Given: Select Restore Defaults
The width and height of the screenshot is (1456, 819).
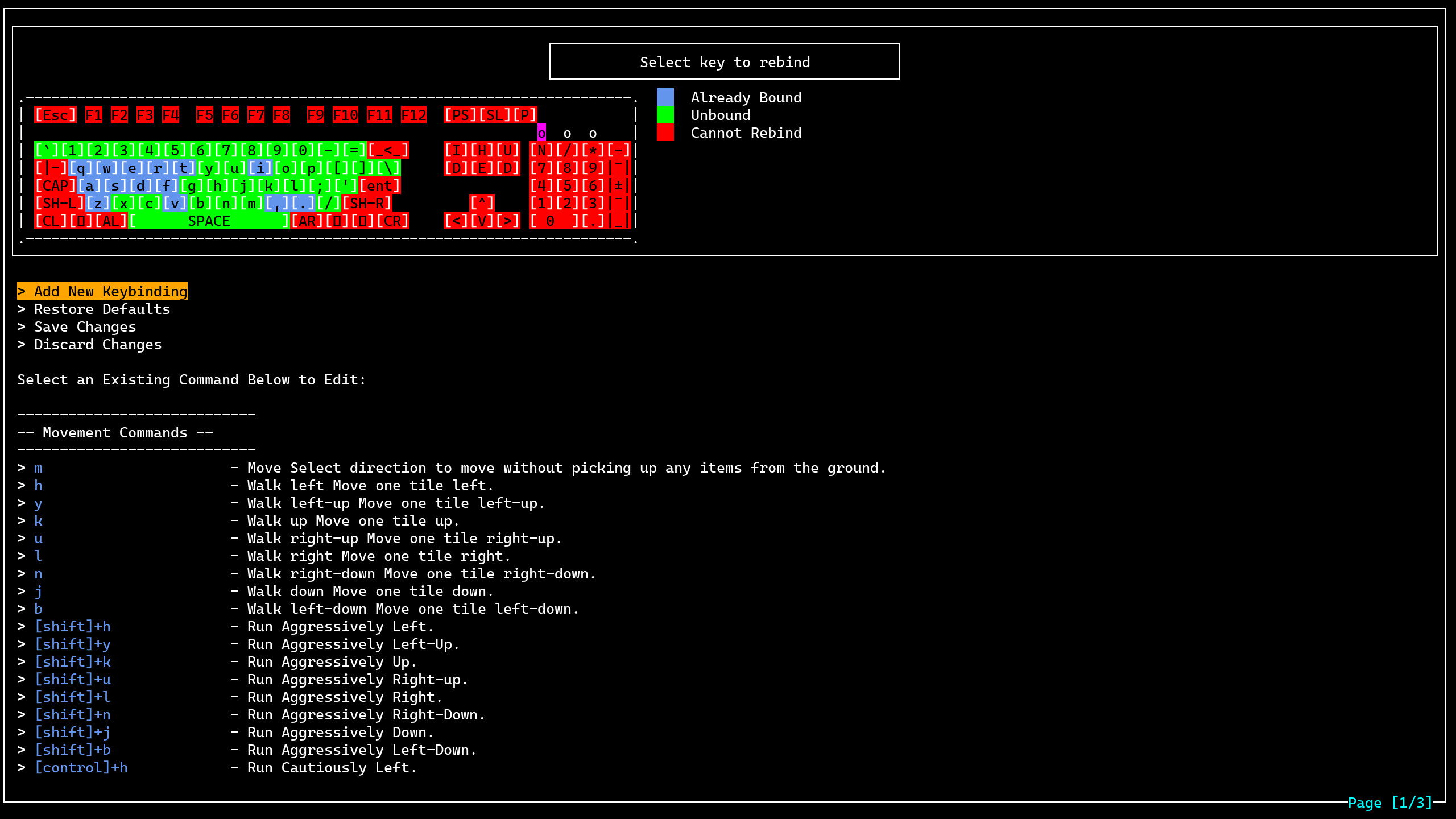Looking at the screenshot, I should point(101,309).
